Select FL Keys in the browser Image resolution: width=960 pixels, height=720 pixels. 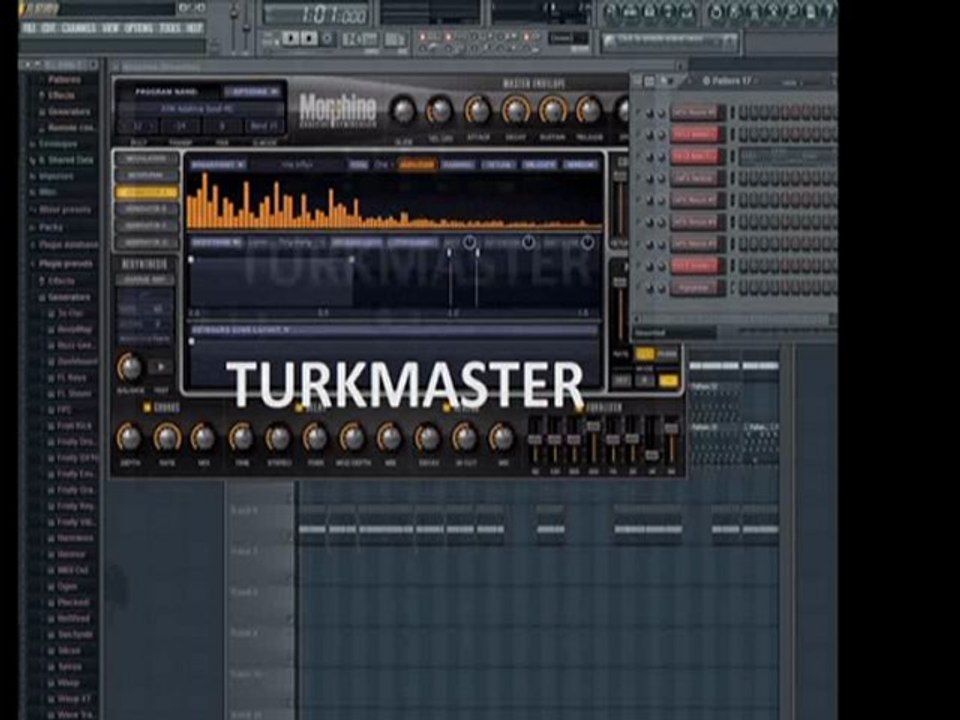(x=73, y=378)
